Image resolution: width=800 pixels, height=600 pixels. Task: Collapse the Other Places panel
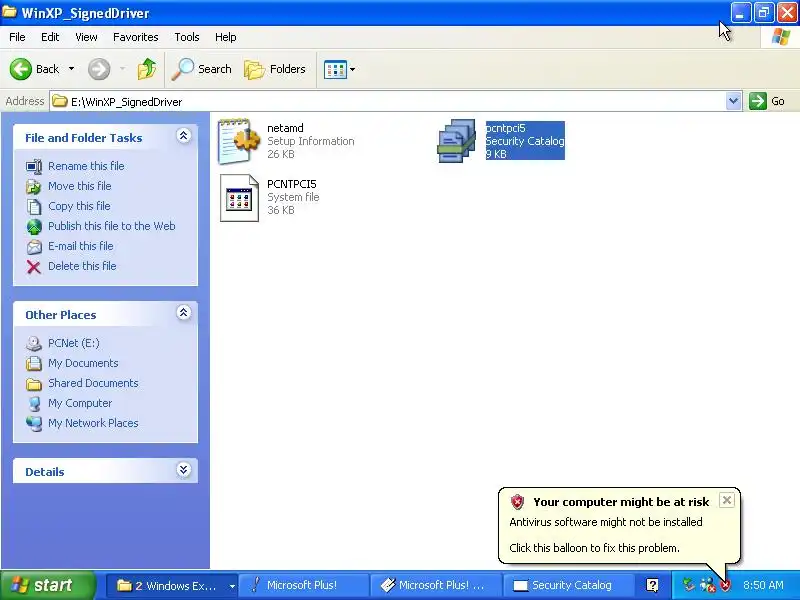[184, 312]
